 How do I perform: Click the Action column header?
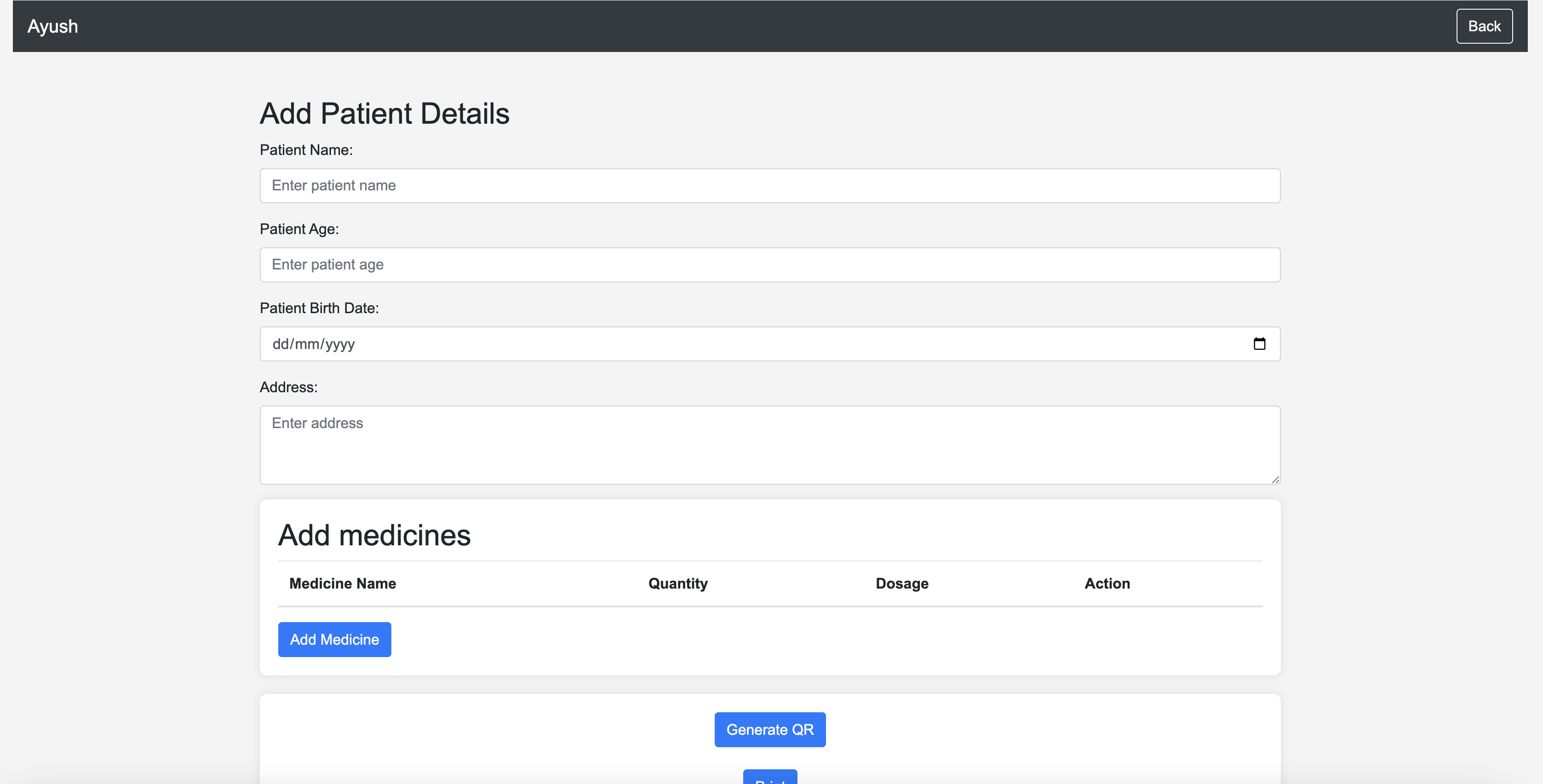(x=1107, y=584)
